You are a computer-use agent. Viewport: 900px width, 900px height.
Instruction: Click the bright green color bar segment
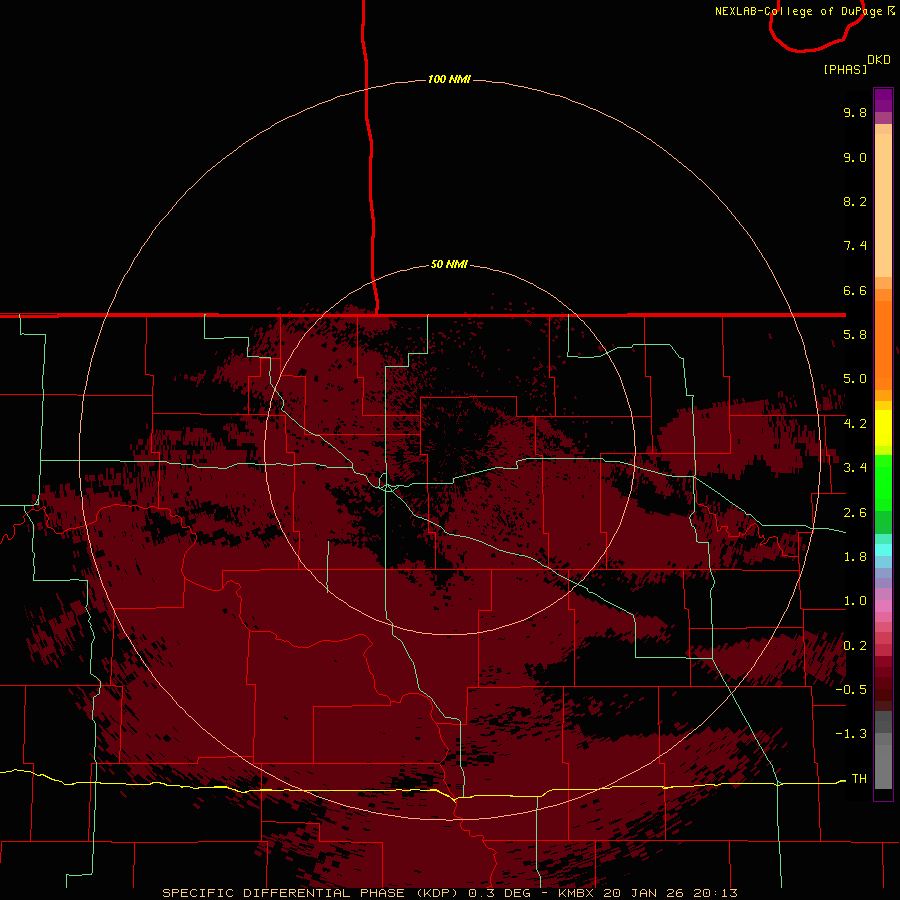coord(883,482)
